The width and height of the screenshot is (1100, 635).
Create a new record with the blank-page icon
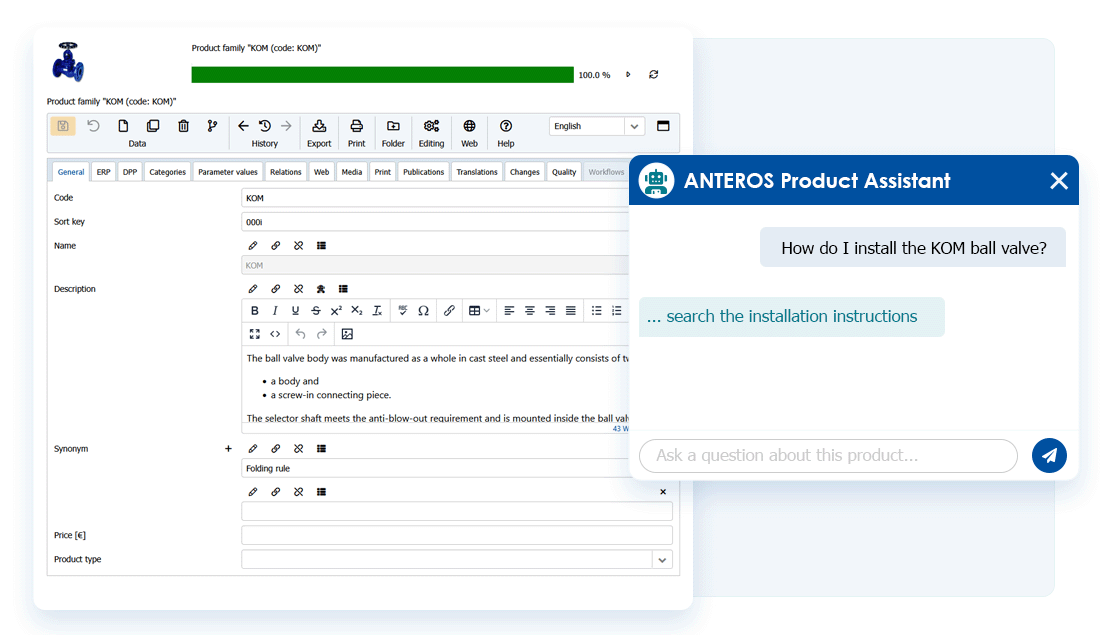pos(123,126)
